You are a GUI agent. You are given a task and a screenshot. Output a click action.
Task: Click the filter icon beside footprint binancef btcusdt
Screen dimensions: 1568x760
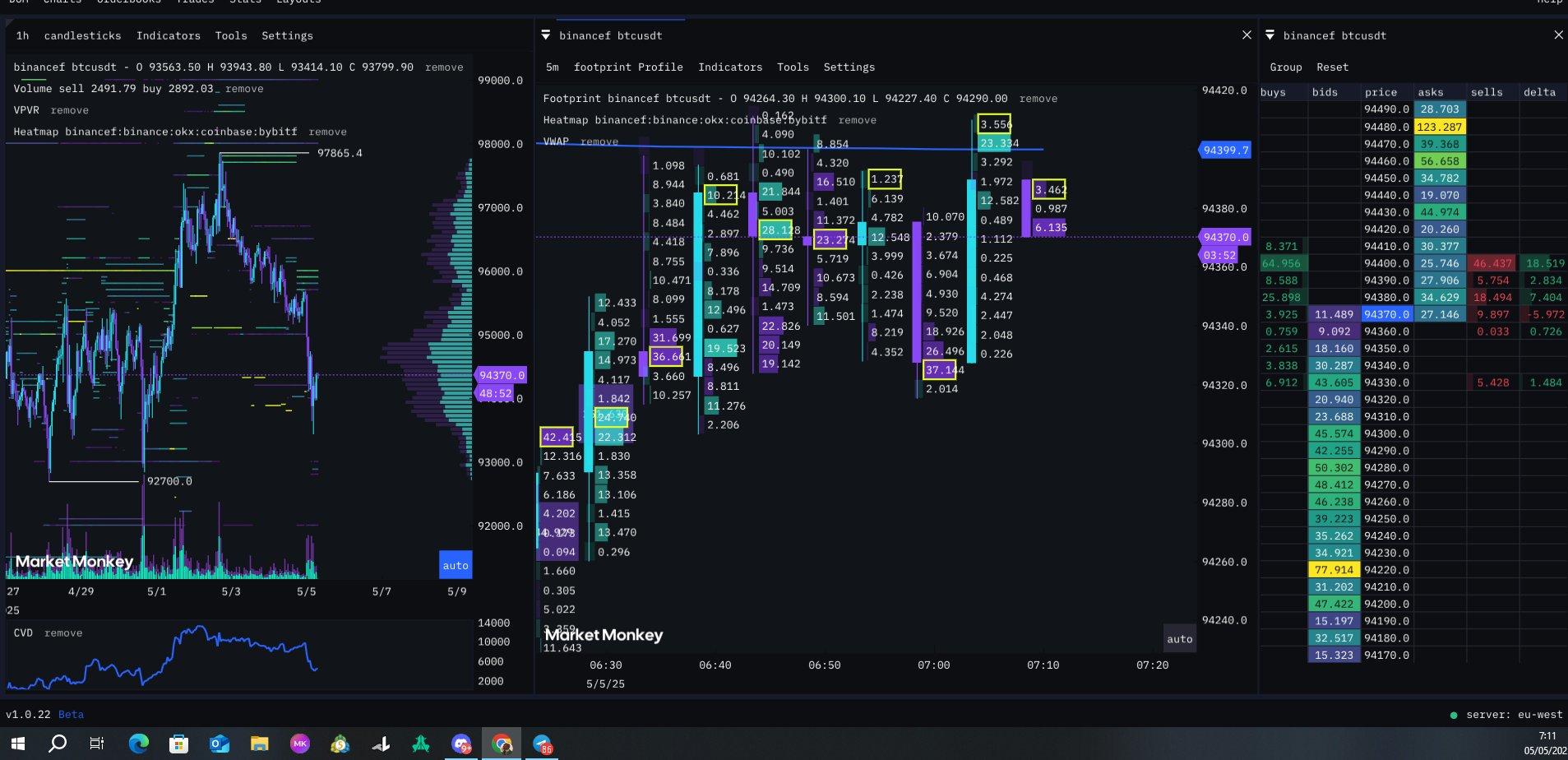coord(545,35)
